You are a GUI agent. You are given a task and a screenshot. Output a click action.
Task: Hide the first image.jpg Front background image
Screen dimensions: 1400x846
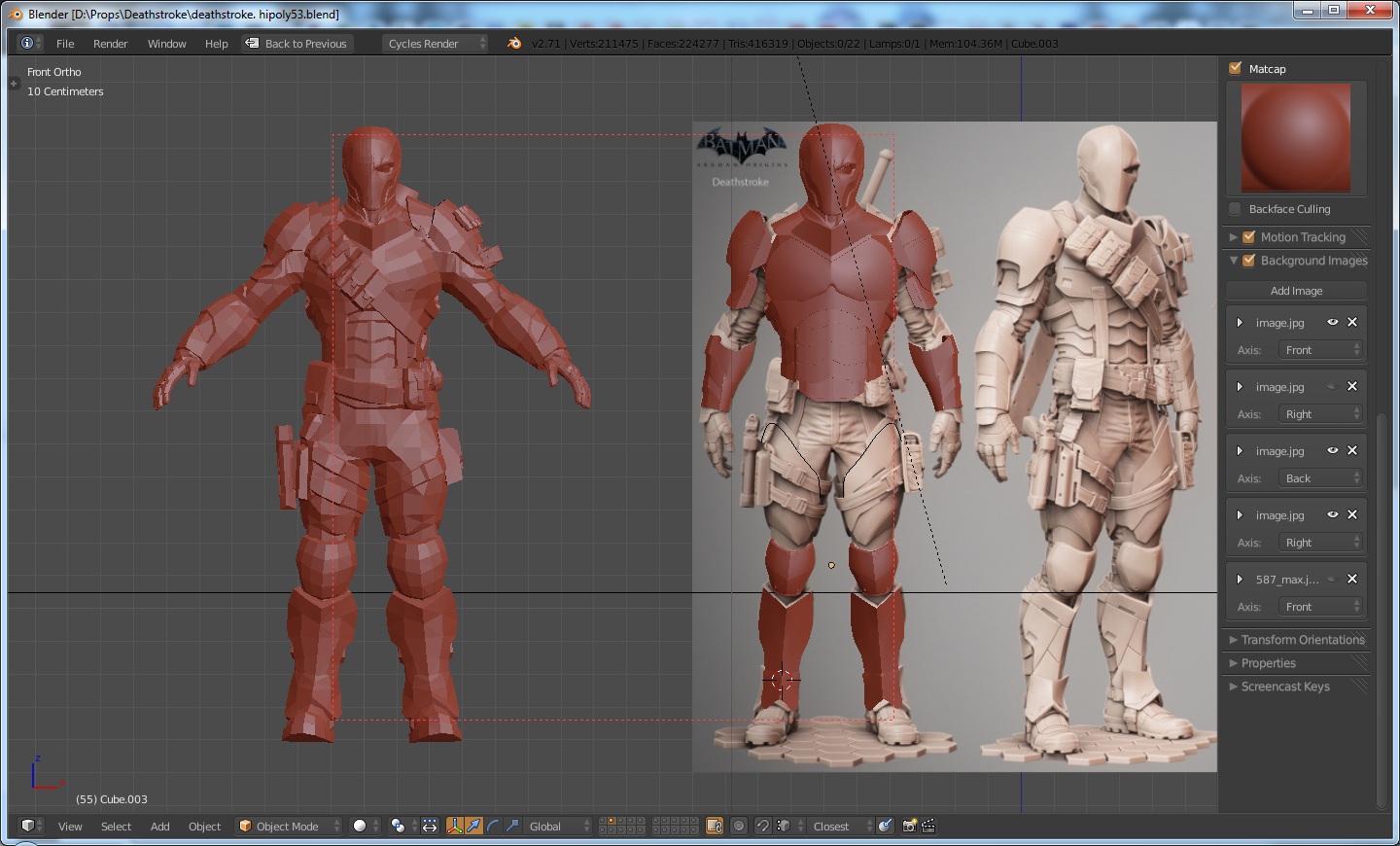click(1332, 322)
